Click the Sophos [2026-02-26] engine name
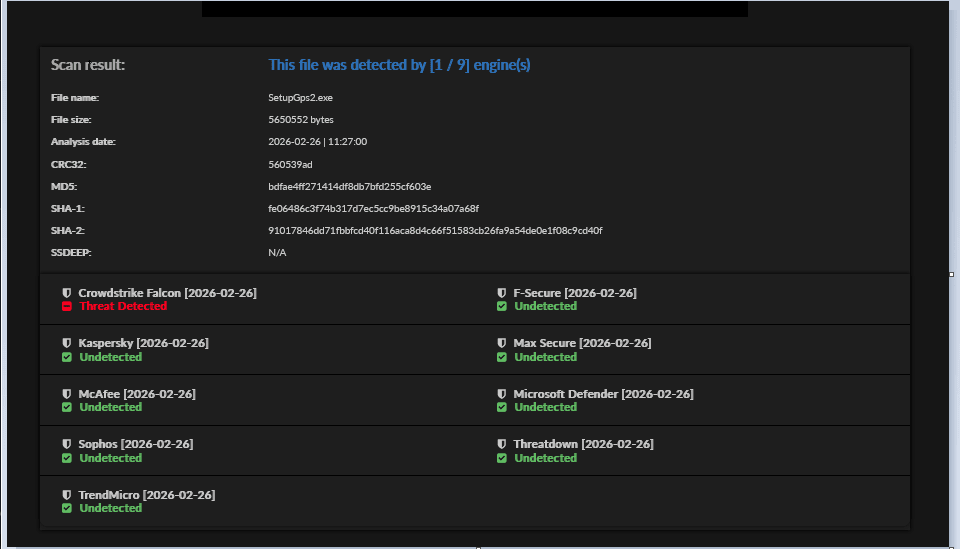The image size is (960, 549). 136,444
